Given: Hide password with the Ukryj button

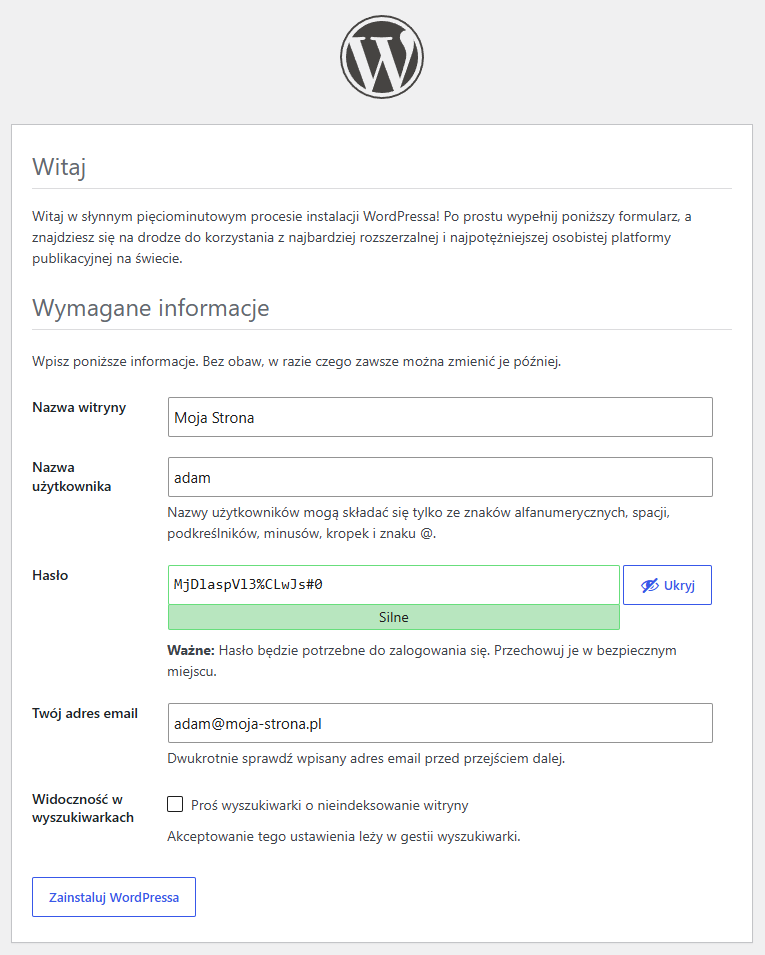Looking at the screenshot, I should [x=667, y=585].
